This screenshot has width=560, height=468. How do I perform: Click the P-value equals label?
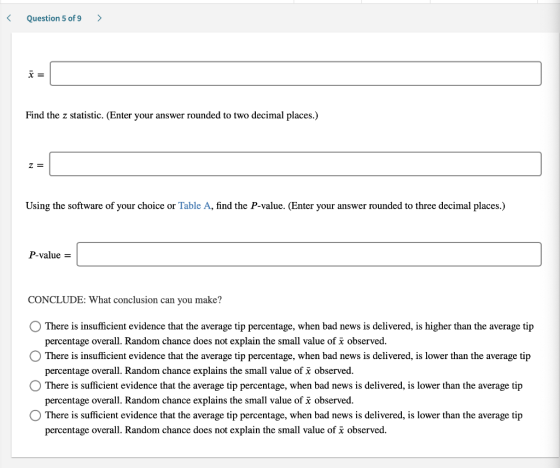[50, 255]
